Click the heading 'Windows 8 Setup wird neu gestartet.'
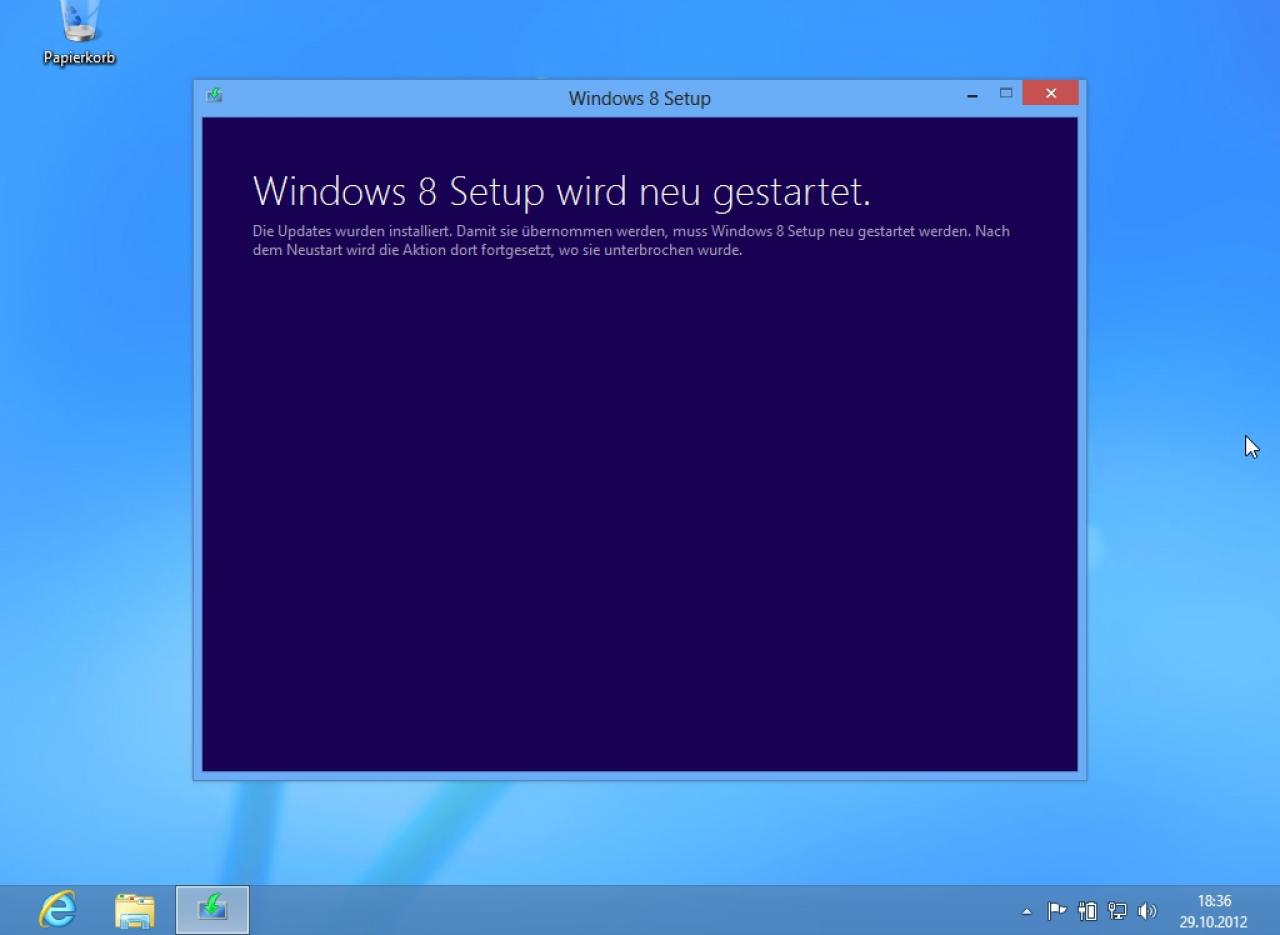The width and height of the screenshot is (1280, 935). pos(562,191)
